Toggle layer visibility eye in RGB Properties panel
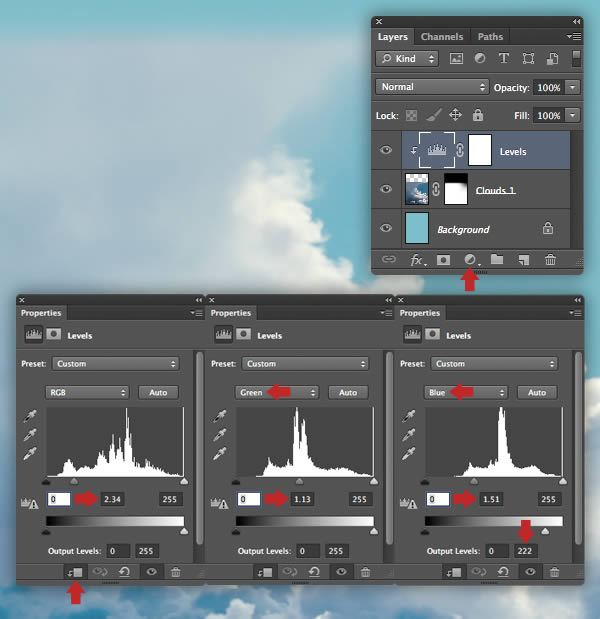600x619 pixels. tap(152, 572)
